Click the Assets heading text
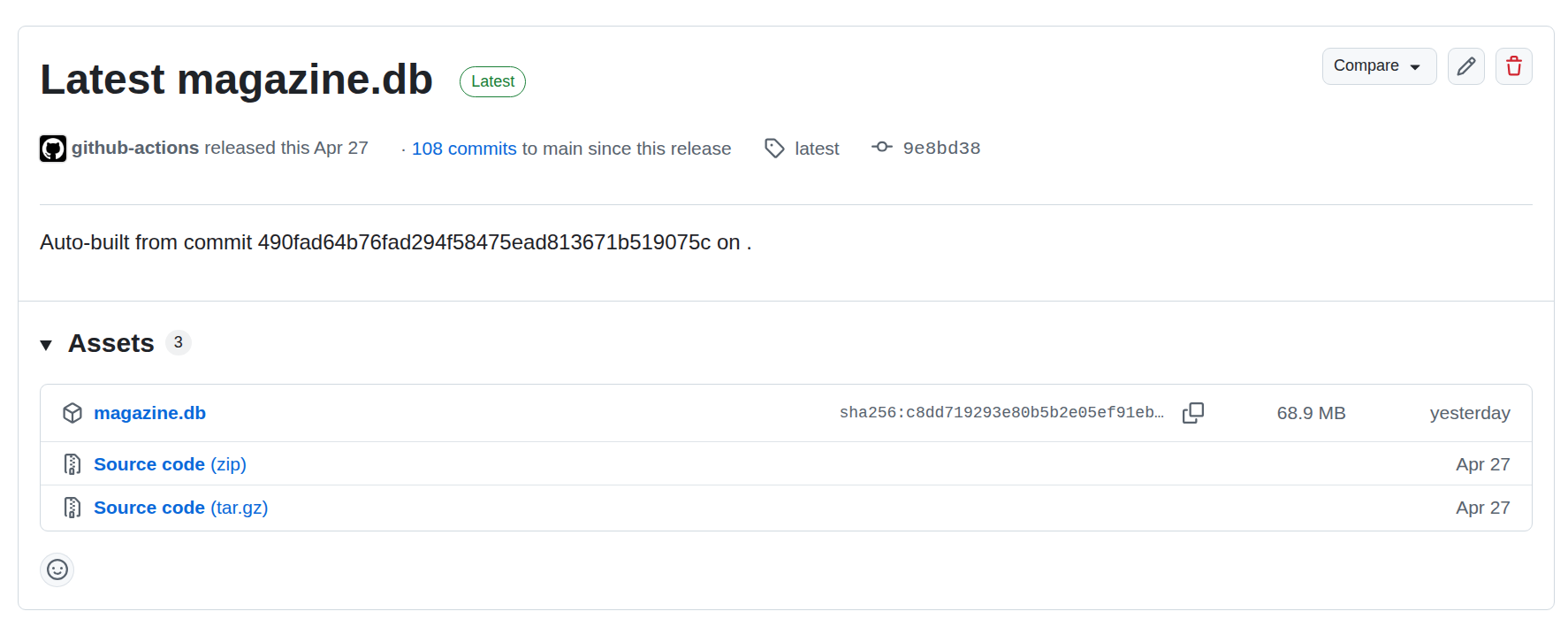 [x=111, y=343]
